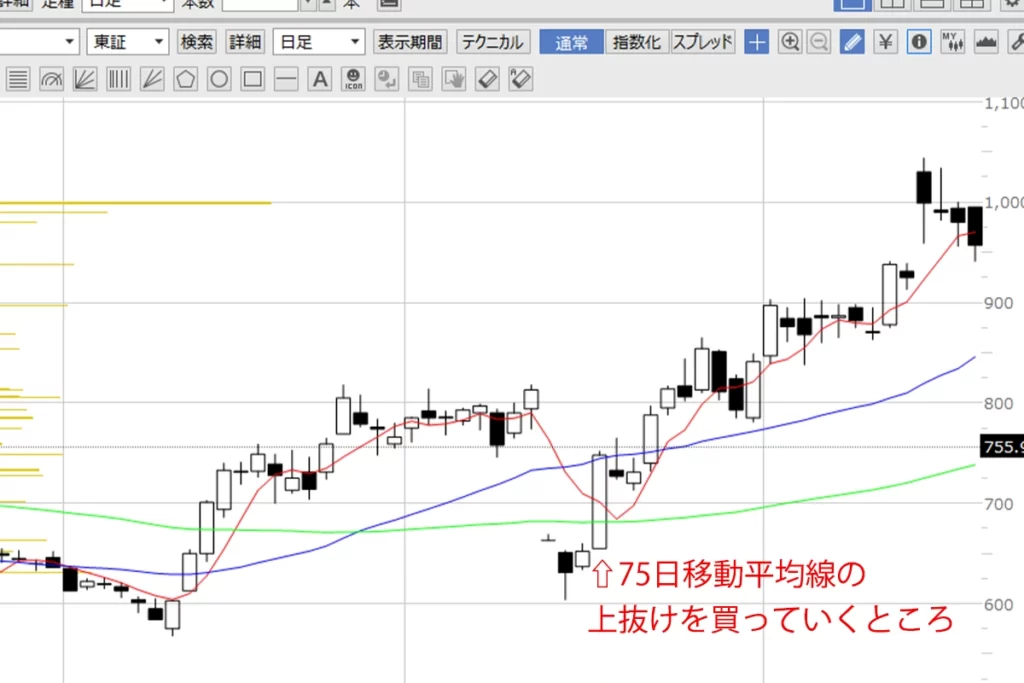Select the text annotation tool (A)

point(319,79)
